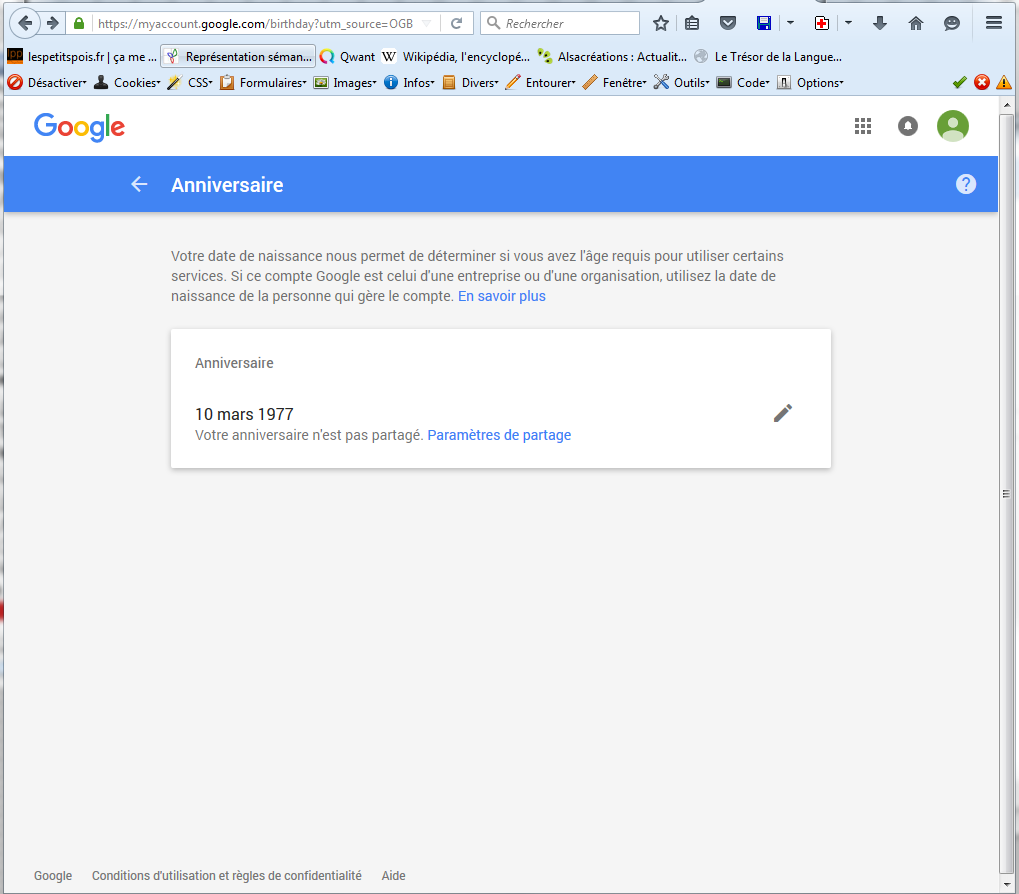Open the Aide footer link
This screenshot has height=894, width=1019.
[393, 876]
